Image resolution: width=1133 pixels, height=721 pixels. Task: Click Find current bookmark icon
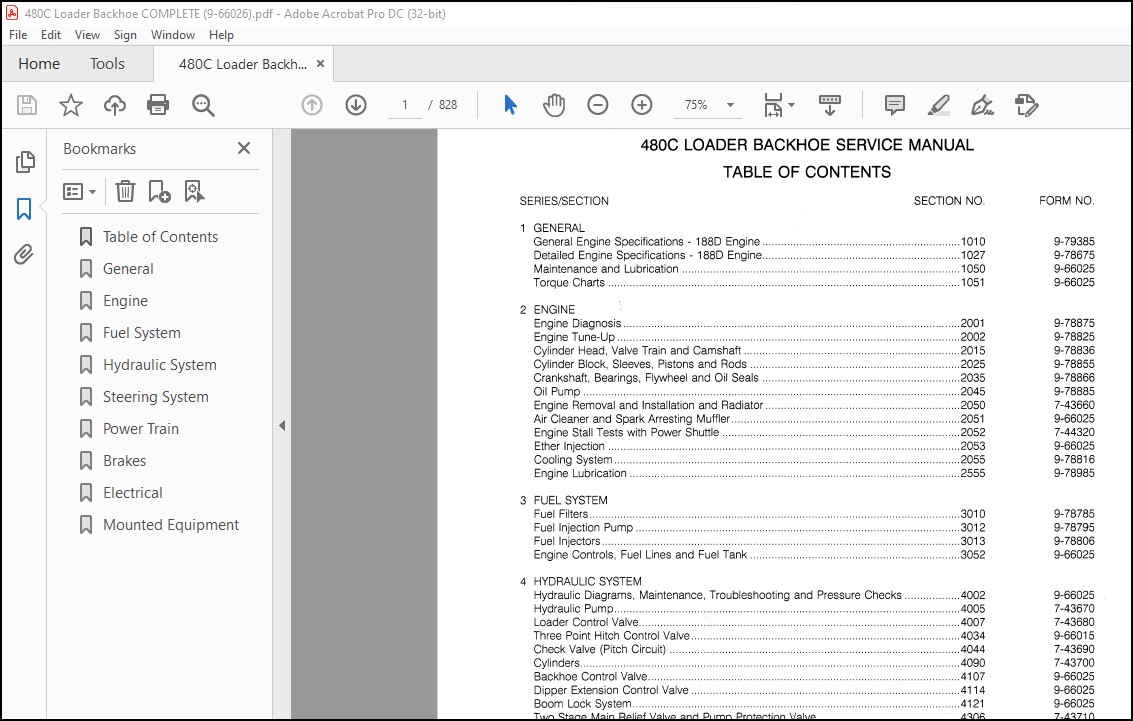pos(194,191)
